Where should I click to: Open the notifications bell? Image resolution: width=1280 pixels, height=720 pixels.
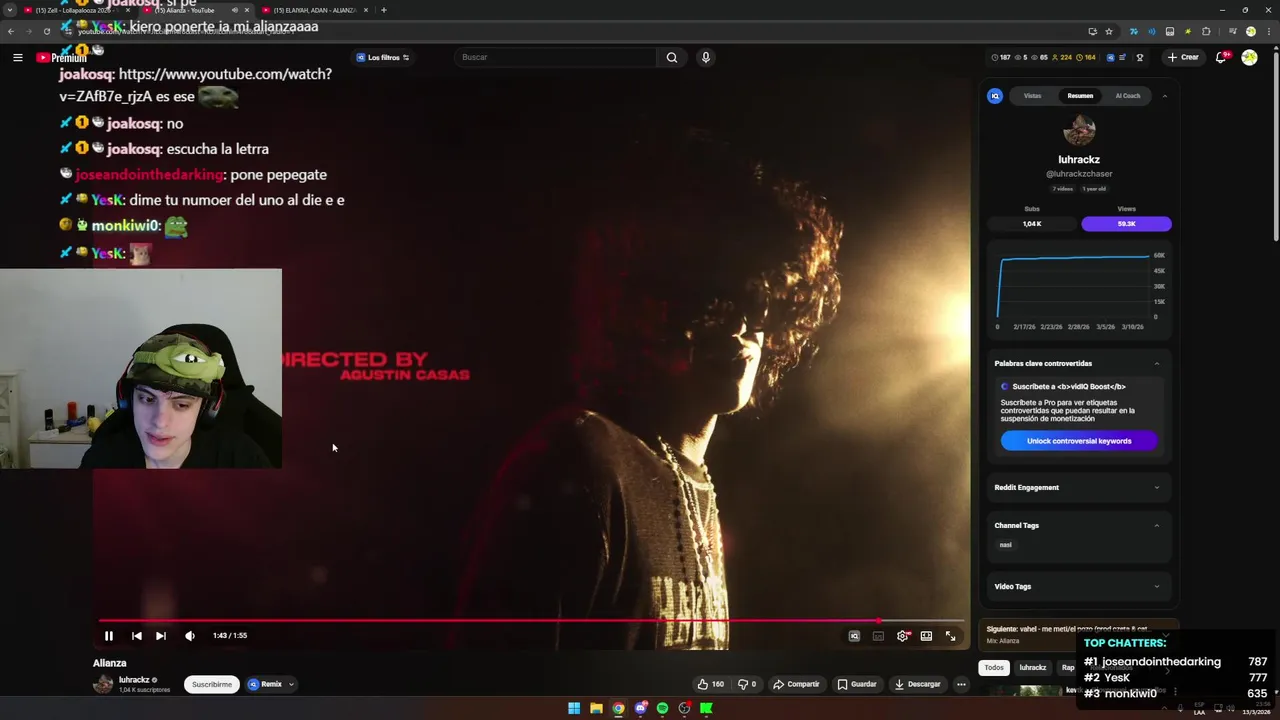point(1221,57)
